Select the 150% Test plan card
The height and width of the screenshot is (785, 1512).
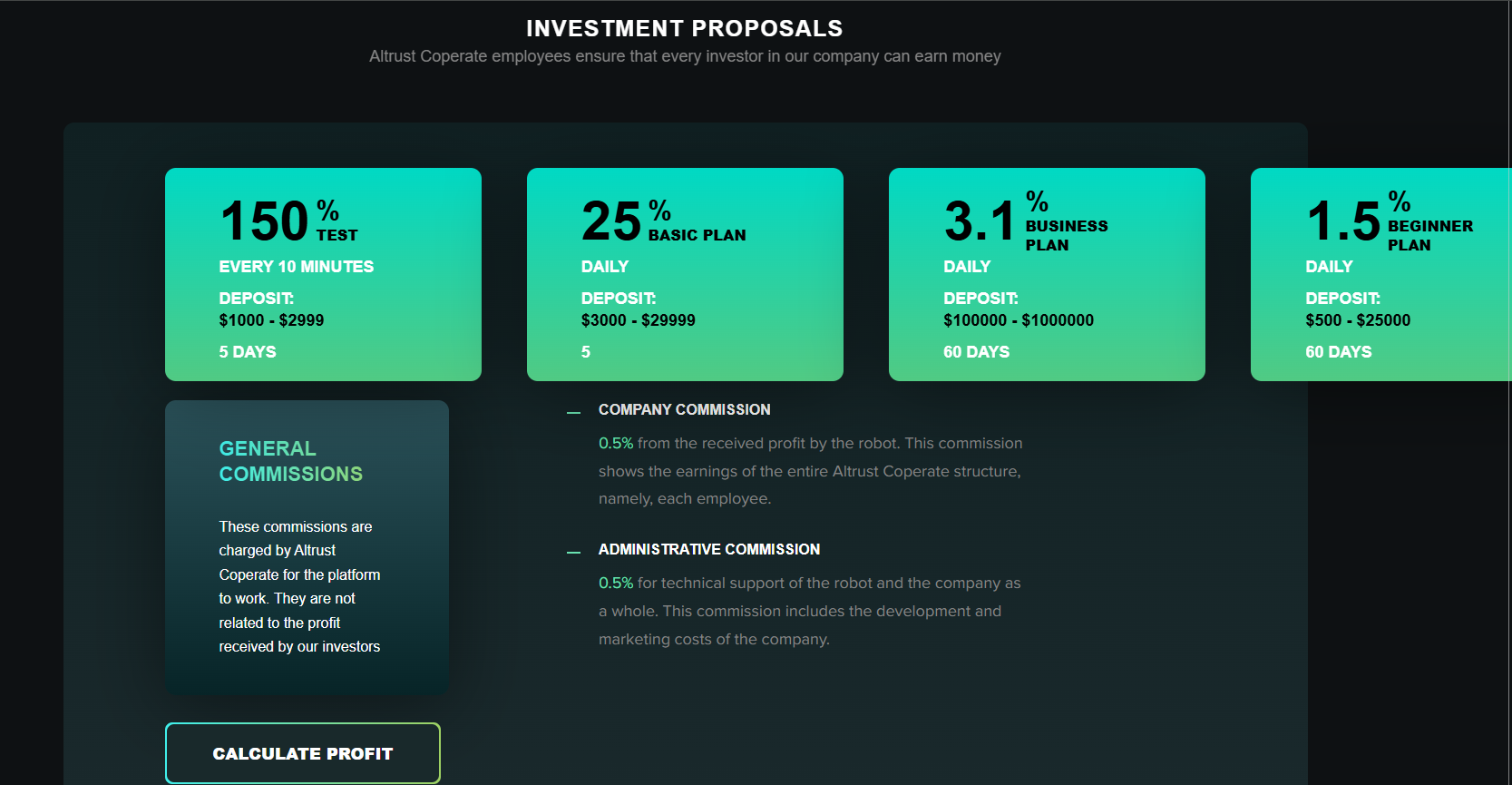(323, 274)
